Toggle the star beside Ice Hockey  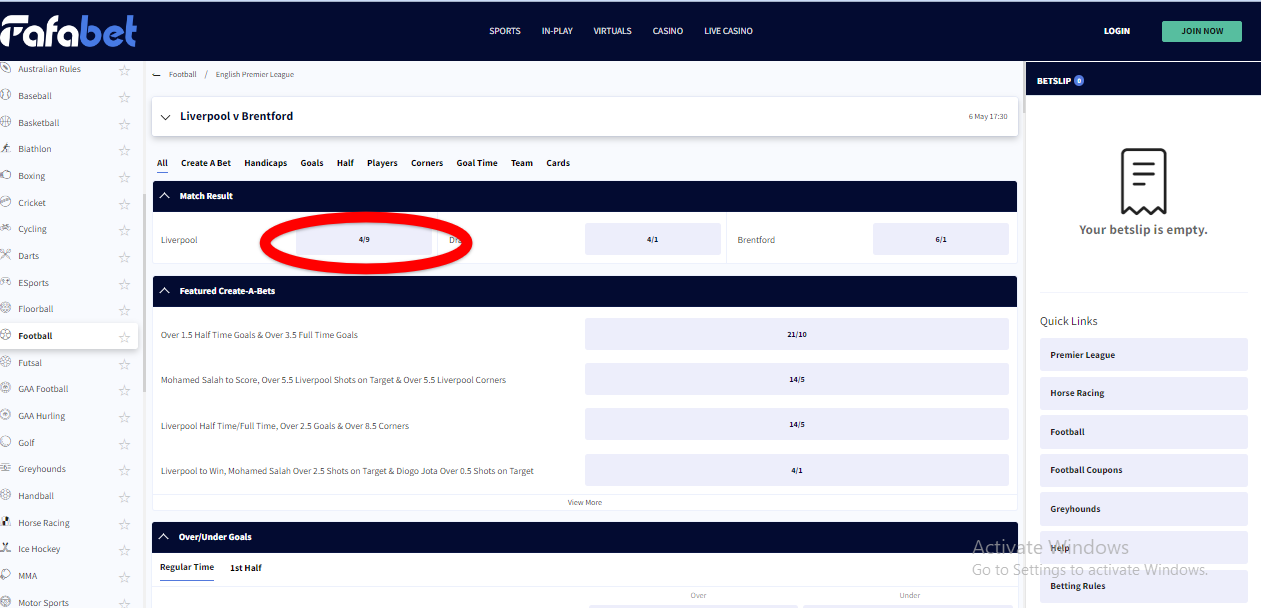pyautogui.click(x=124, y=550)
